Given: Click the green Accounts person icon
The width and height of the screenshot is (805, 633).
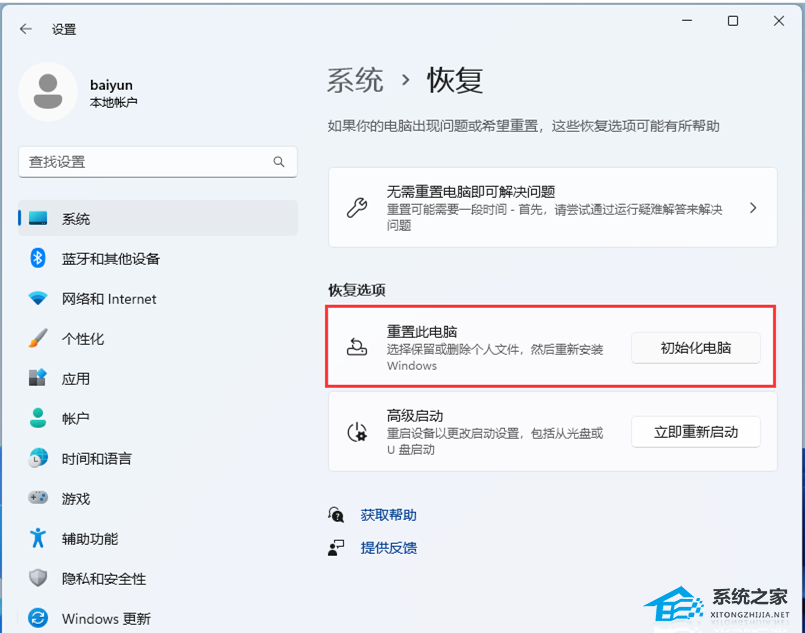Looking at the screenshot, I should point(38,418).
